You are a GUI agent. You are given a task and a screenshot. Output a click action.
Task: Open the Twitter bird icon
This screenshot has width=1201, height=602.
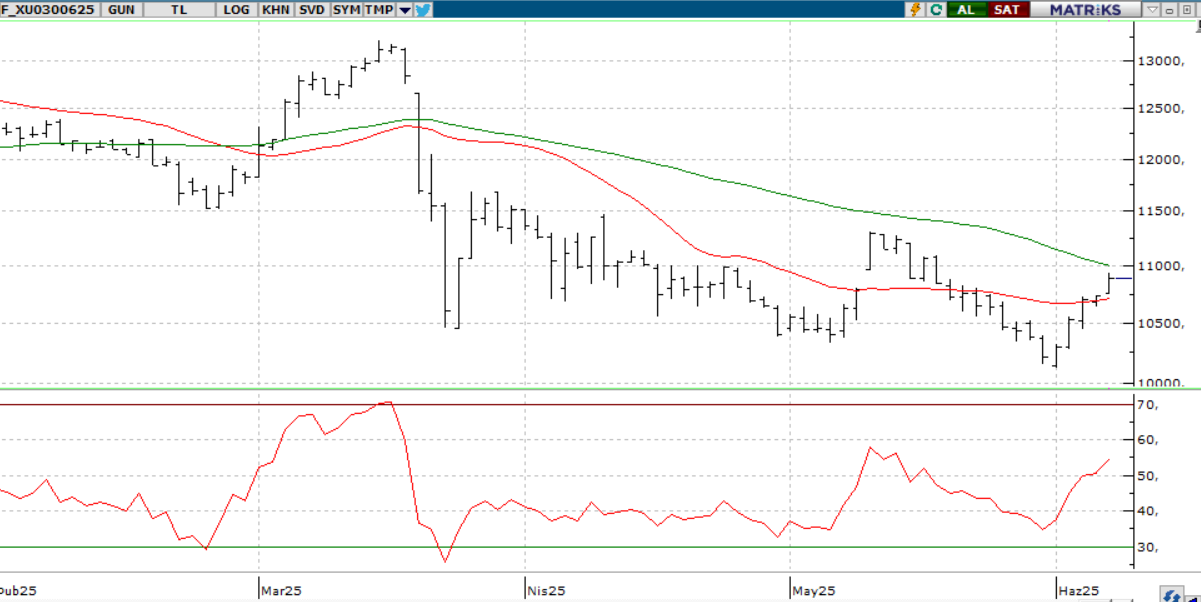coord(422,9)
